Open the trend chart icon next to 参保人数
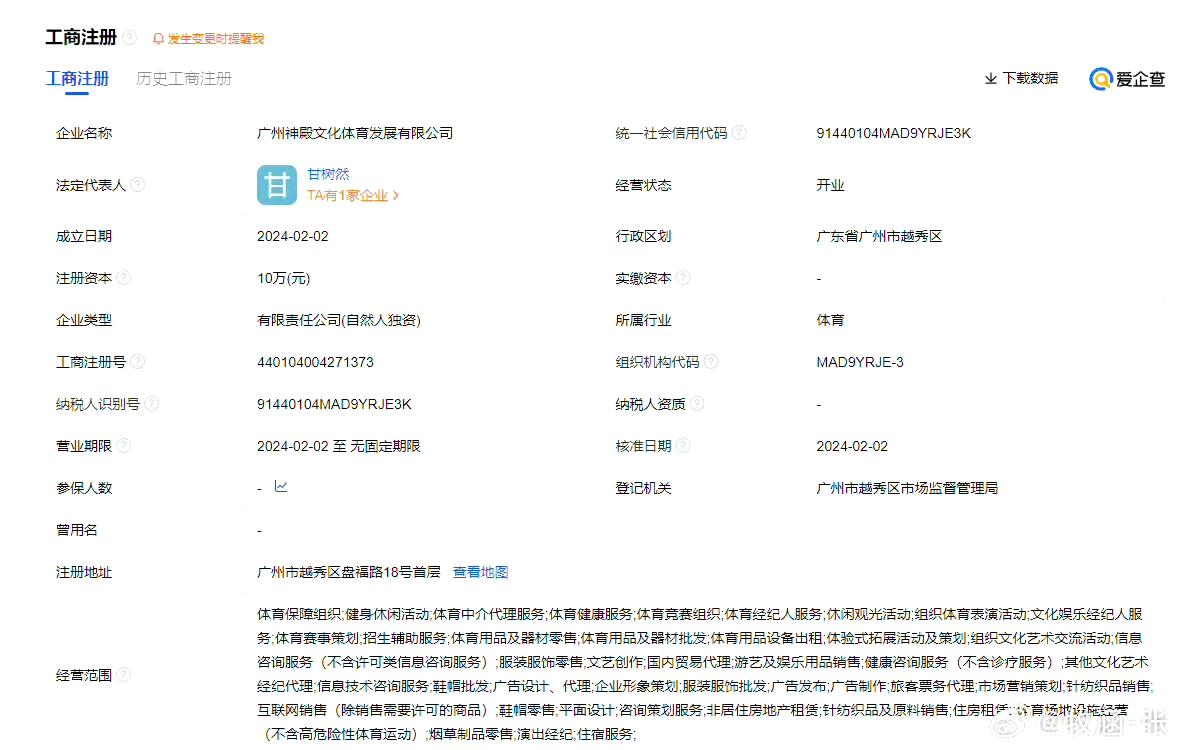 tap(281, 488)
